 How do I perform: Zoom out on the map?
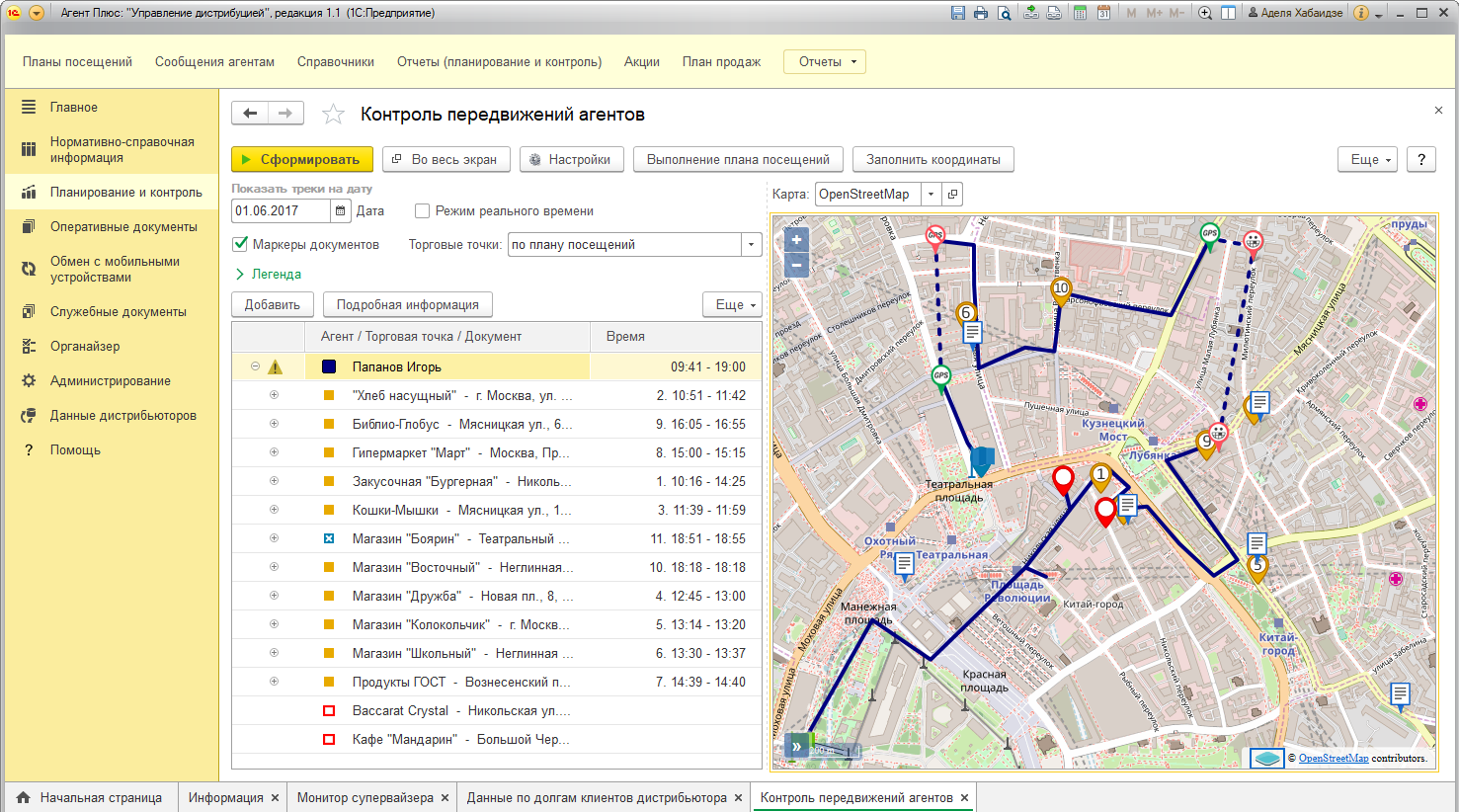coord(796,265)
